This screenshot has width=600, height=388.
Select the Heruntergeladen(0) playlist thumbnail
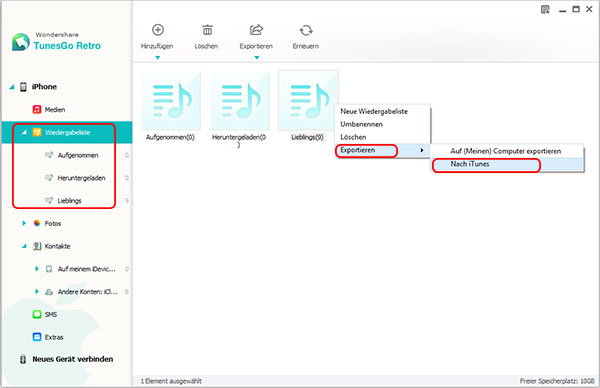[x=240, y=101]
